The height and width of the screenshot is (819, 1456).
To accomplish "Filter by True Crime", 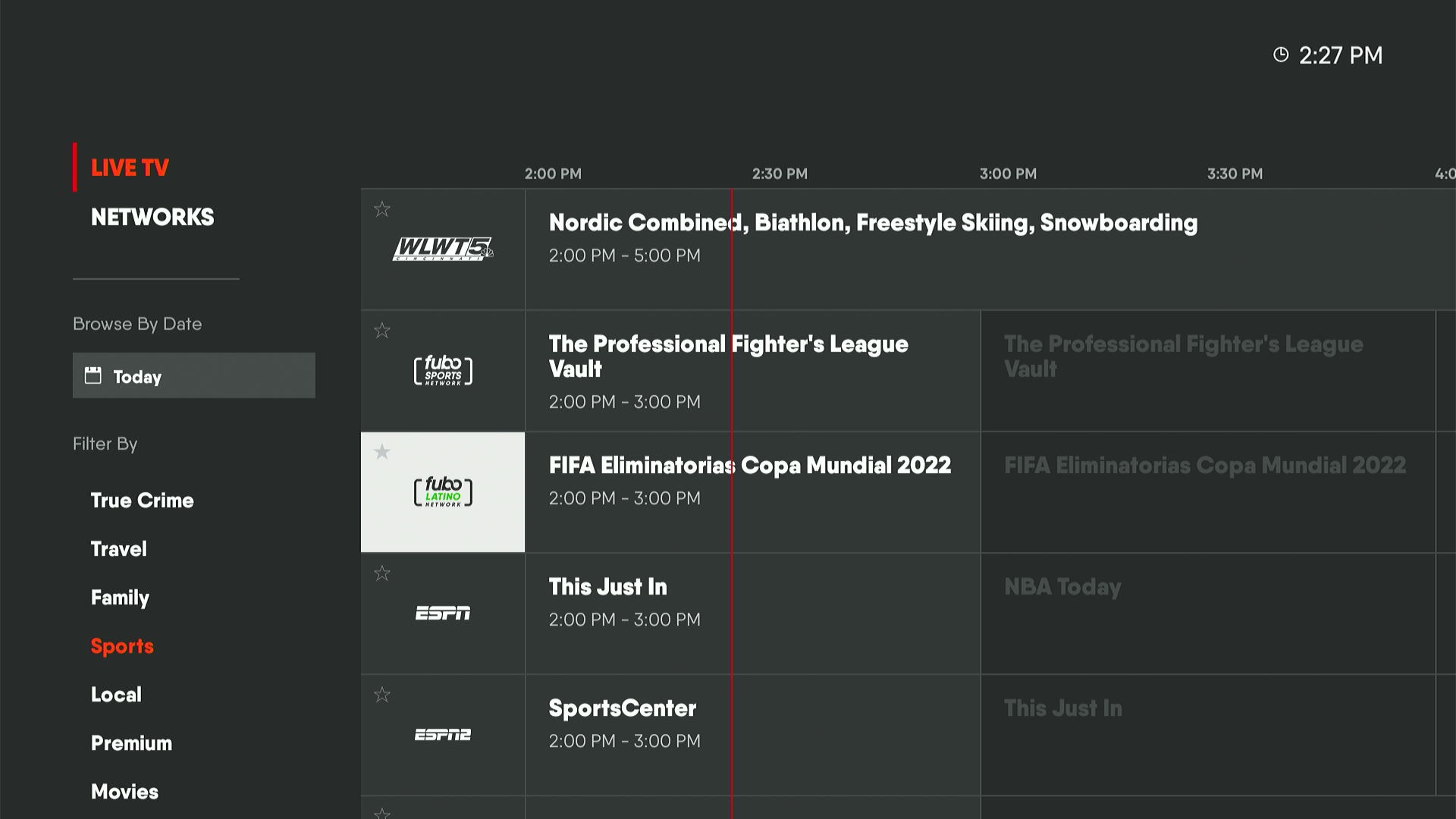I will tap(142, 500).
